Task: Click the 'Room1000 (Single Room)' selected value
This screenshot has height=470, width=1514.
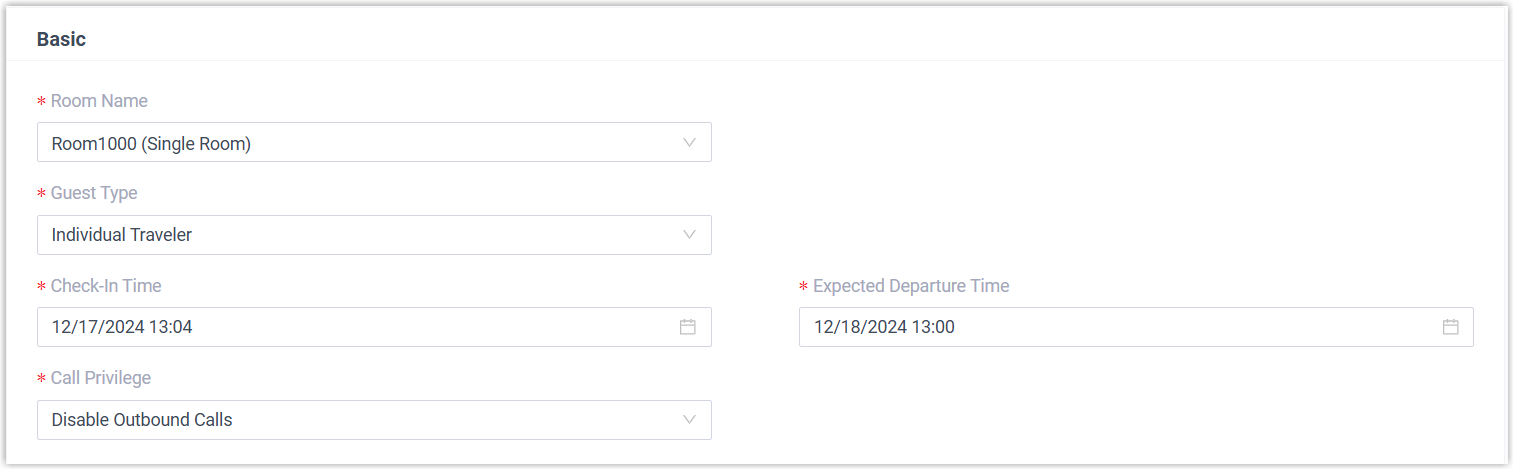Action: 151,144
